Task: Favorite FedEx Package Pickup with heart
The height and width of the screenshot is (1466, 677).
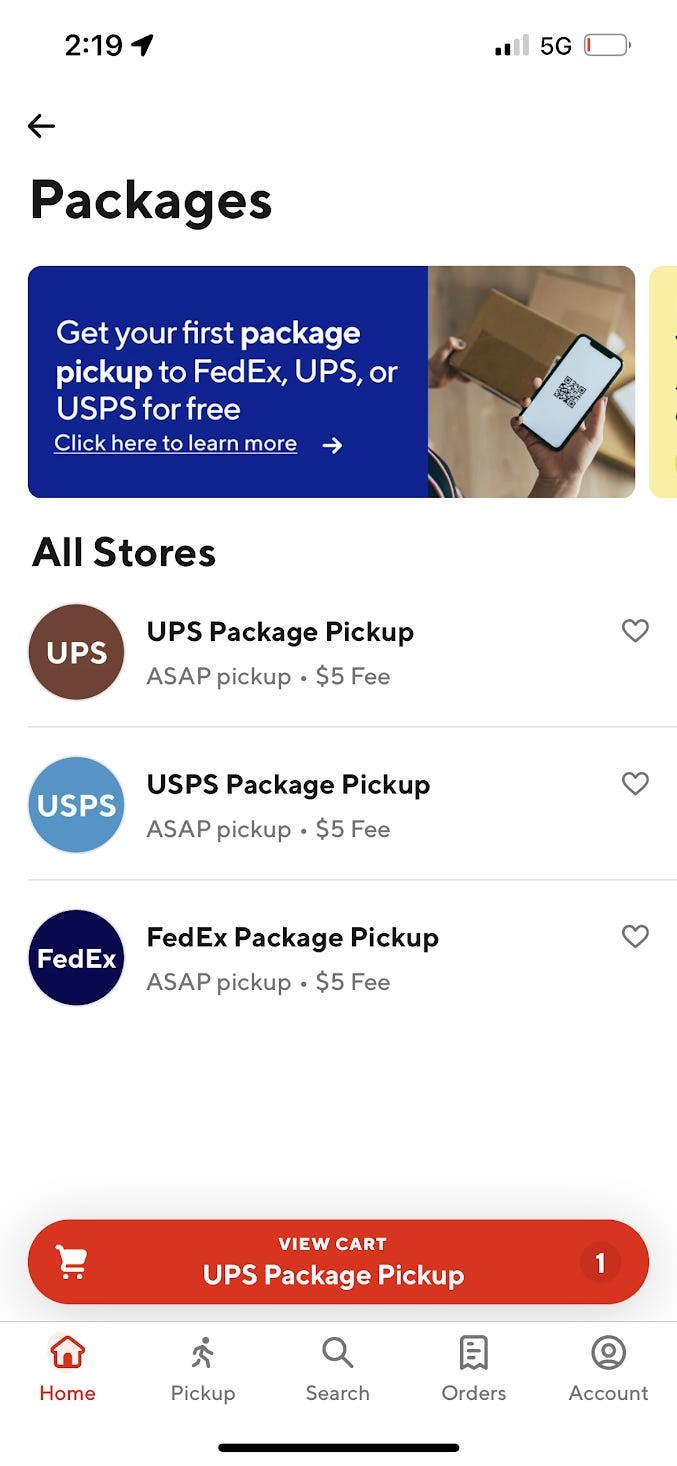Action: 635,936
